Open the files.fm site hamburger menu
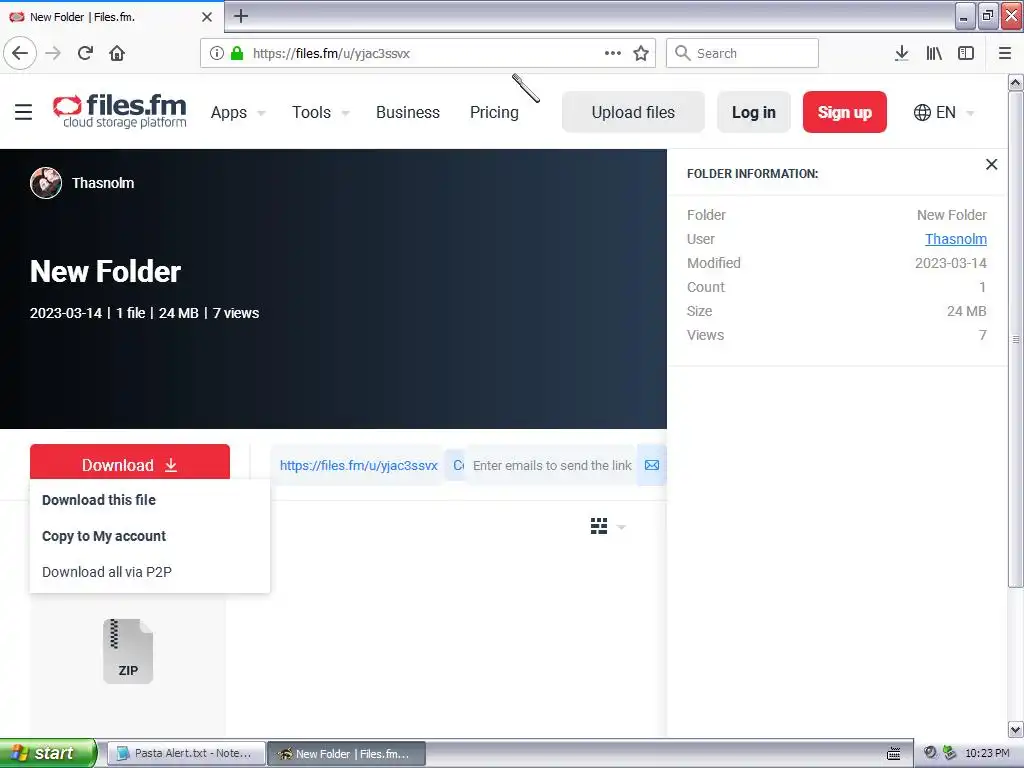The width and height of the screenshot is (1024, 768). [24, 112]
